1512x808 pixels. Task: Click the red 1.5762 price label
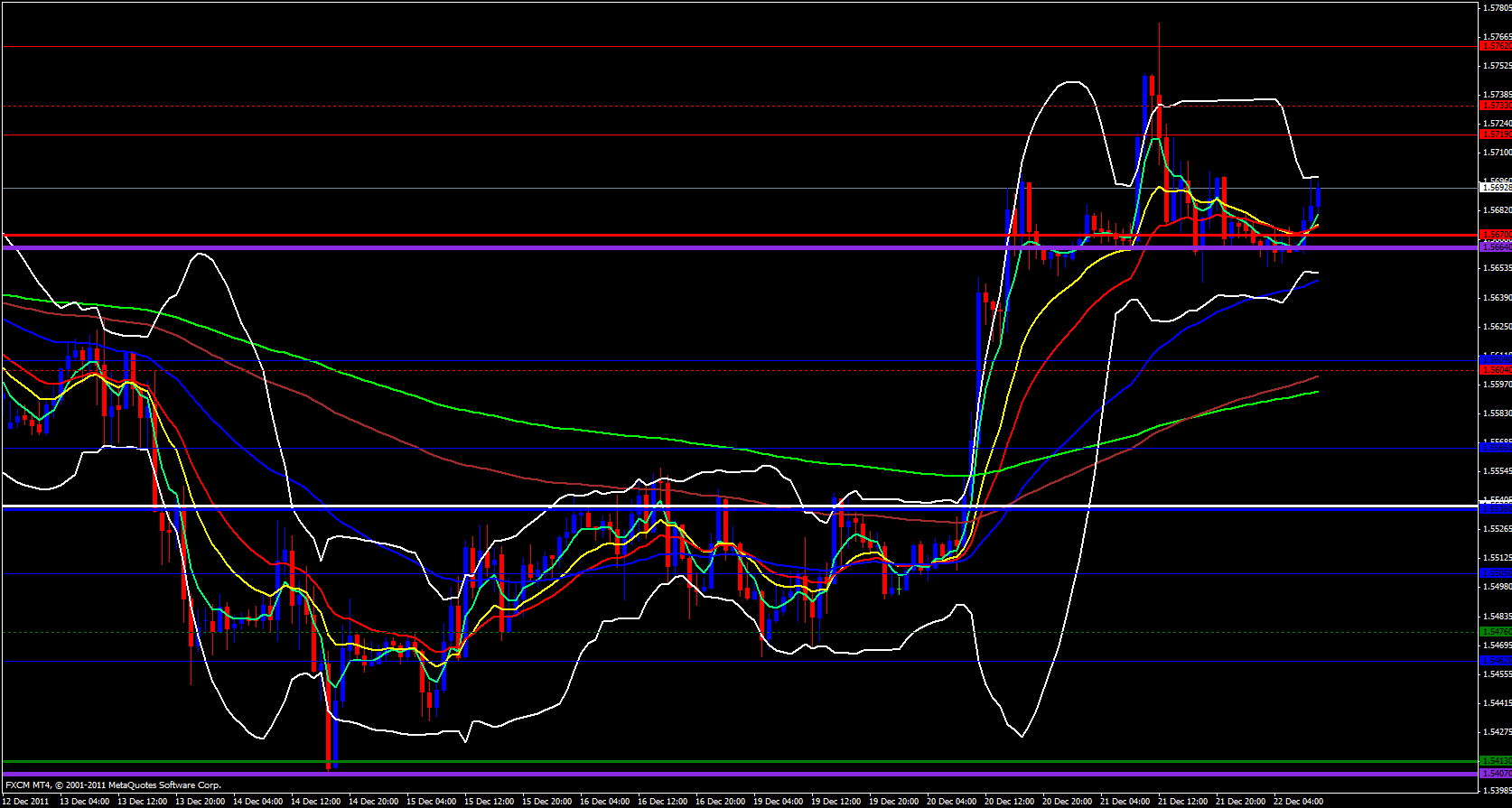coord(1495,45)
